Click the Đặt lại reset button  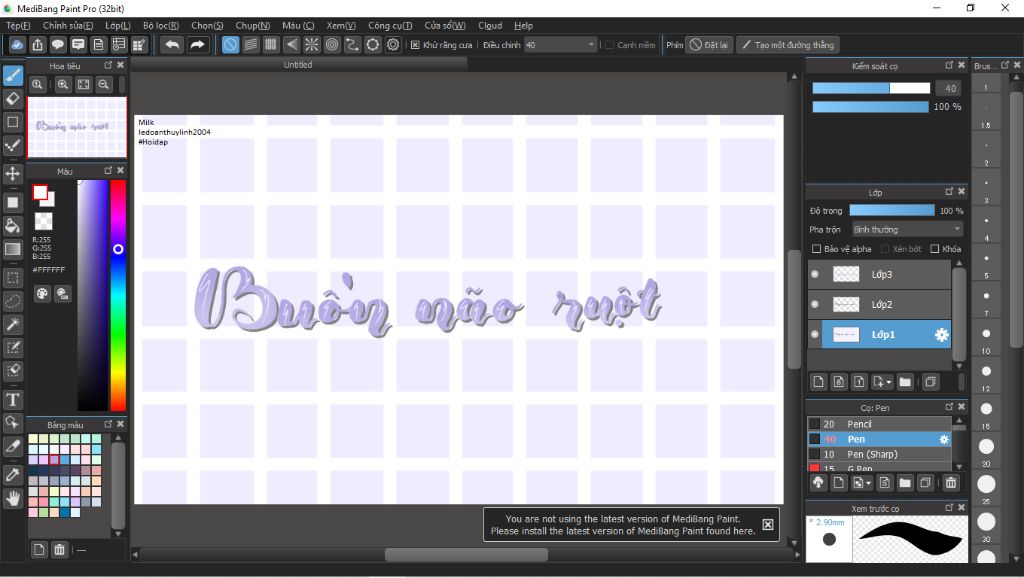(708, 45)
